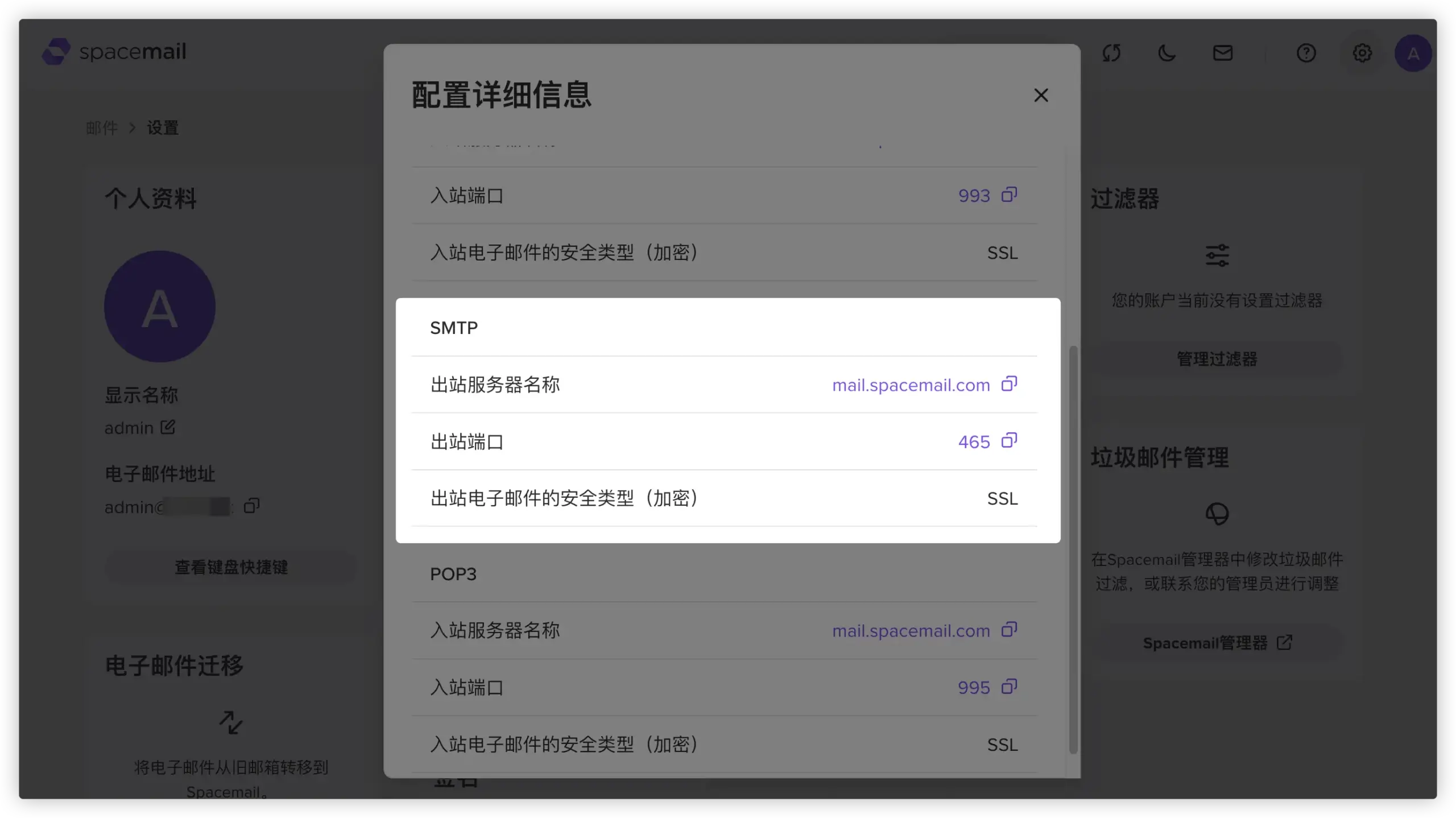1456x818 pixels.
Task: Click SMTP outgoing server mail.spacemail.com link text
Action: [911, 385]
